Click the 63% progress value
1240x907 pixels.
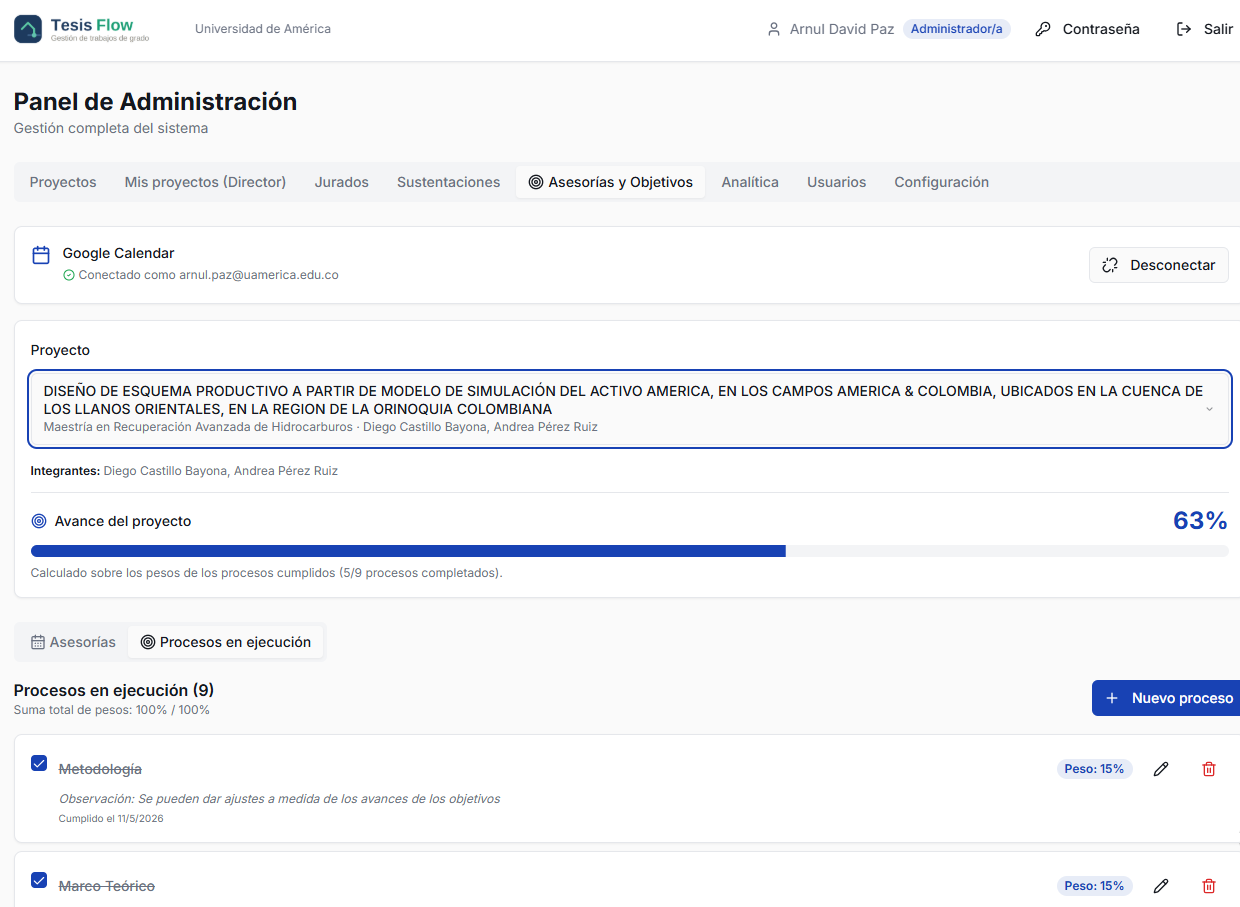click(x=1200, y=521)
